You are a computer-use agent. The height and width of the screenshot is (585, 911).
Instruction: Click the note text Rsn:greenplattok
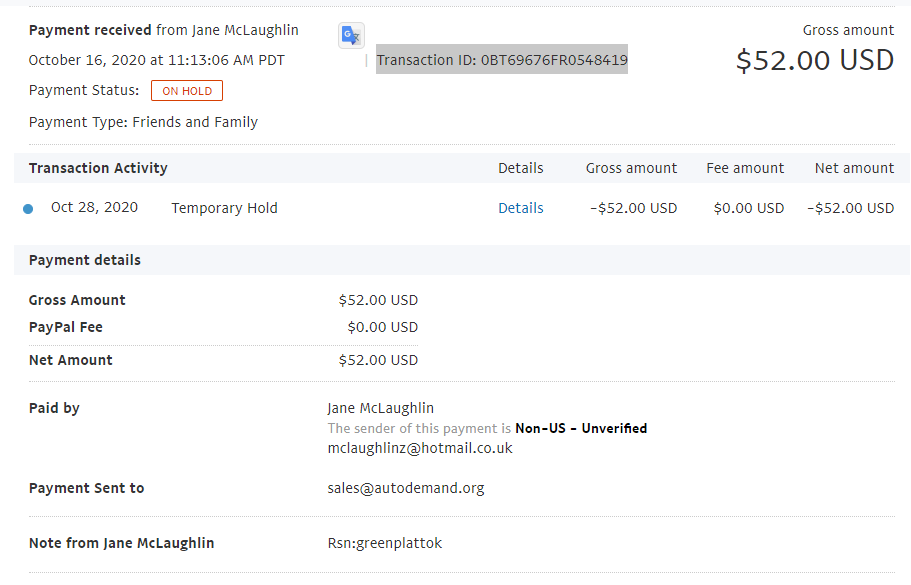coord(385,543)
